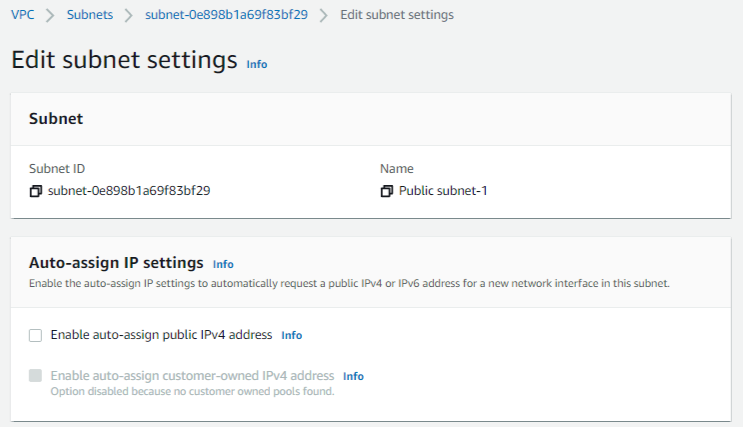The width and height of the screenshot is (743, 427).
Task: Click the Edit subnet settings breadcrumb text
Action: click(x=397, y=15)
